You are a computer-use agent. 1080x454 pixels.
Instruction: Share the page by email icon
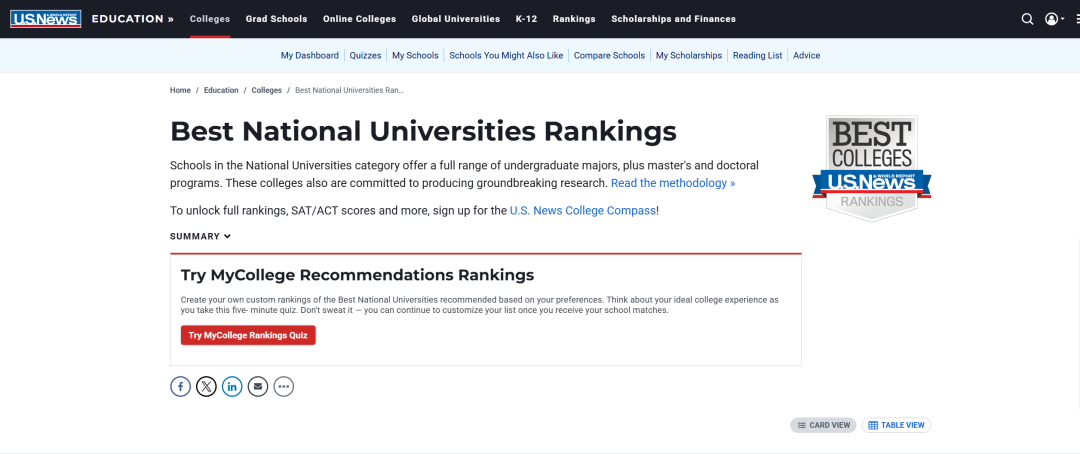[258, 386]
